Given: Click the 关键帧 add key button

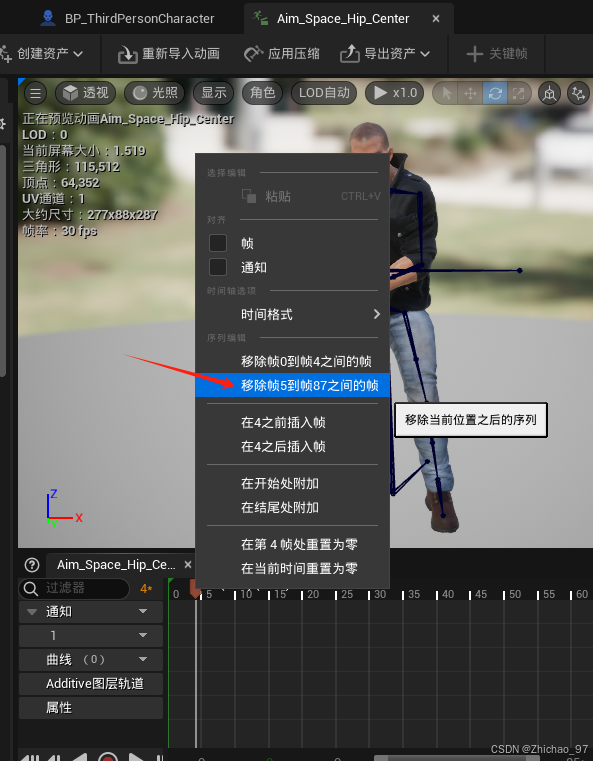Looking at the screenshot, I should [x=497, y=53].
